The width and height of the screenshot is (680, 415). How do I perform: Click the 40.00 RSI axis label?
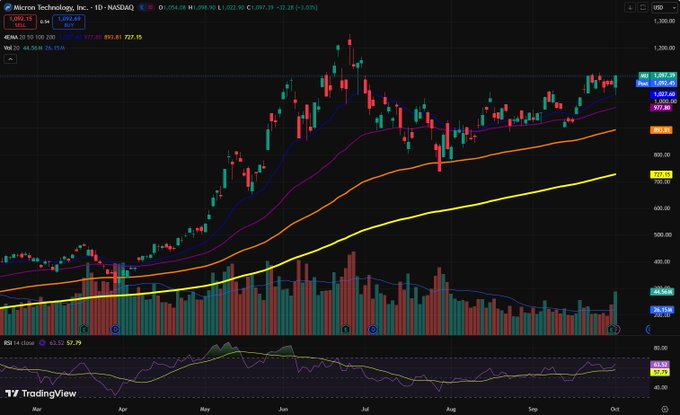660,387
